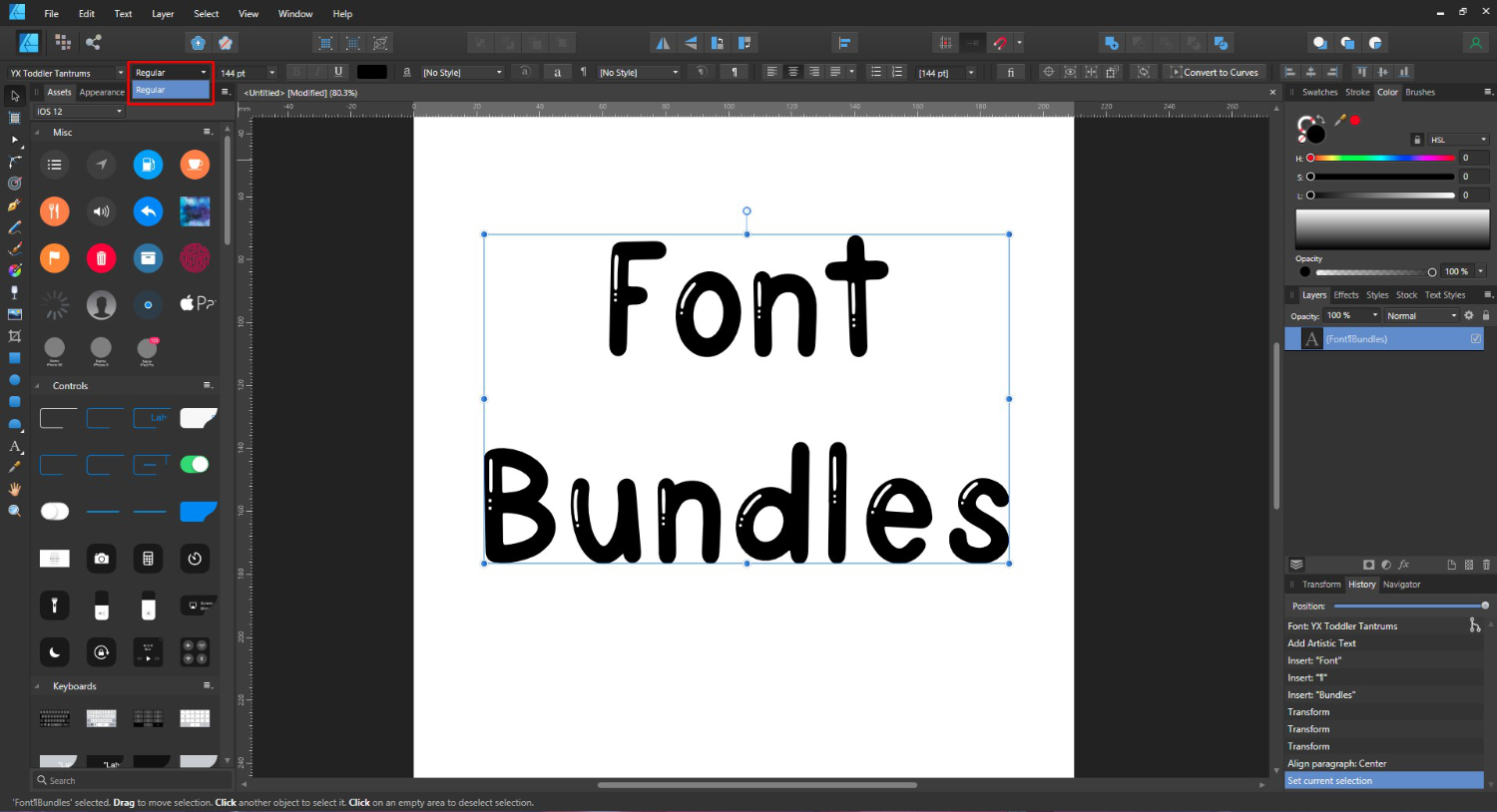Click the assets Search field
The image size is (1497, 812).
(133, 781)
